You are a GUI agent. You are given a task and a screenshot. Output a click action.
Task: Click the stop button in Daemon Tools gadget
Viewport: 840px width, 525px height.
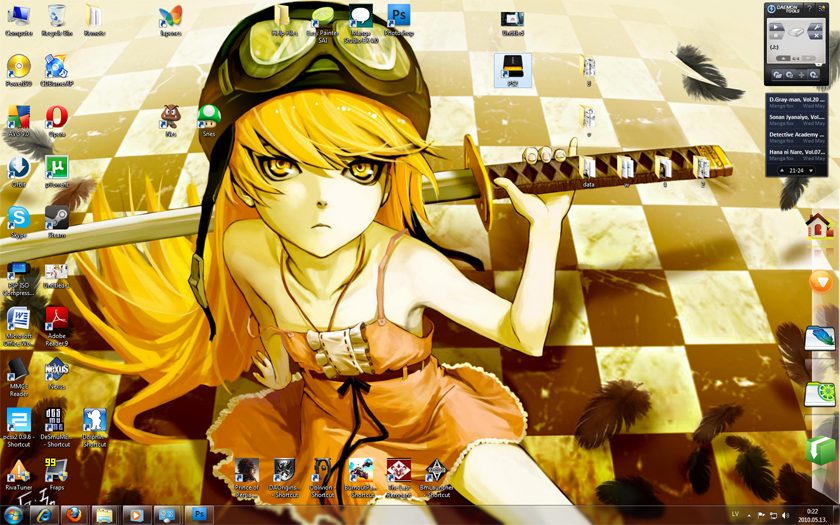click(775, 35)
